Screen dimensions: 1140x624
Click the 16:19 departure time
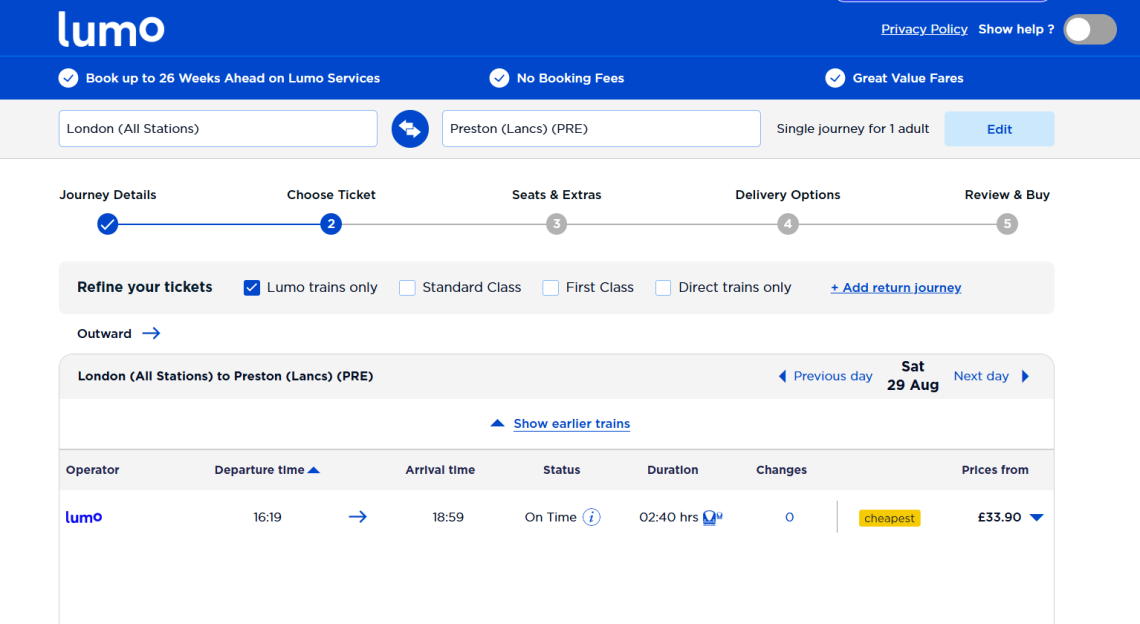pos(267,517)
